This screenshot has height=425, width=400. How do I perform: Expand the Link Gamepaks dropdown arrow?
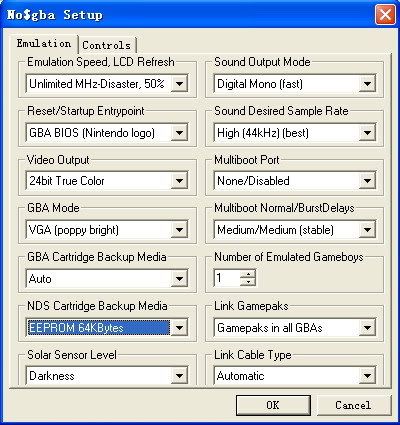pyautogui.click(x=367, y=327)
